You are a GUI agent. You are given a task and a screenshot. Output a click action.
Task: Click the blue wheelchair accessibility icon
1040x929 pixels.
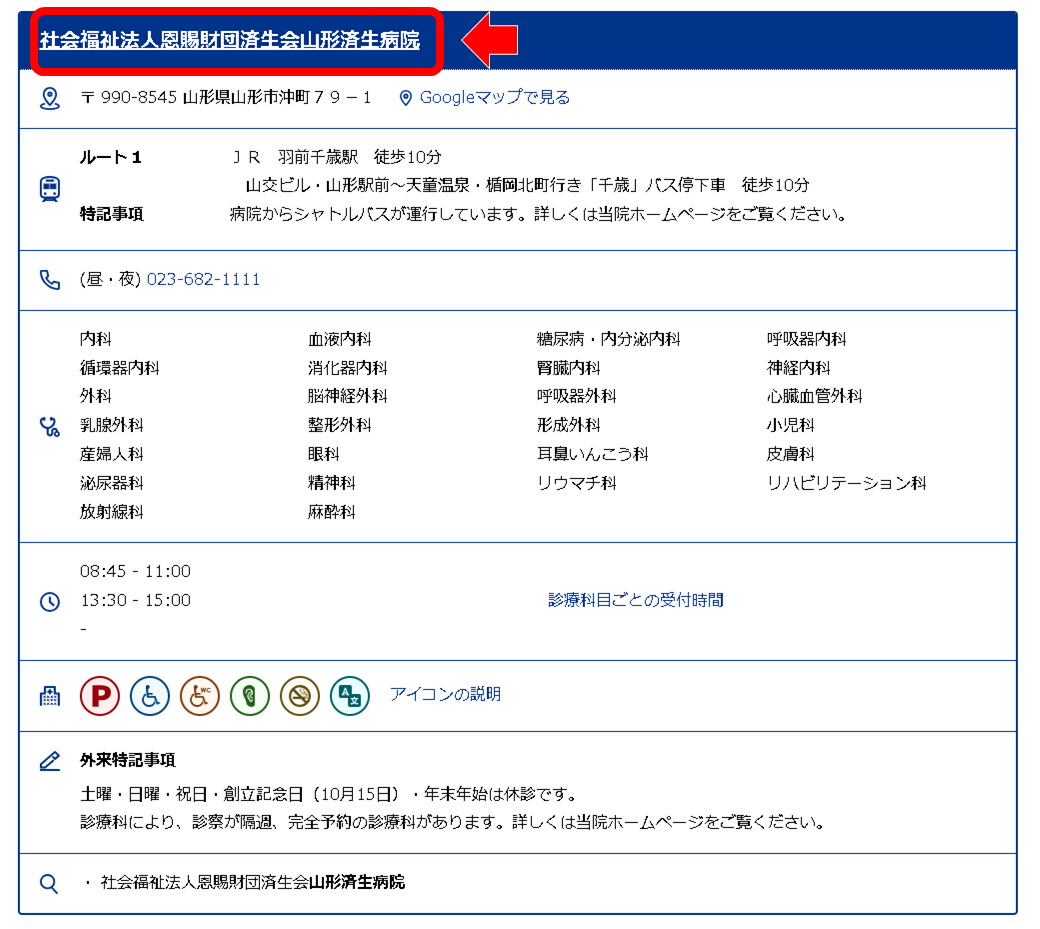(150, 696)
